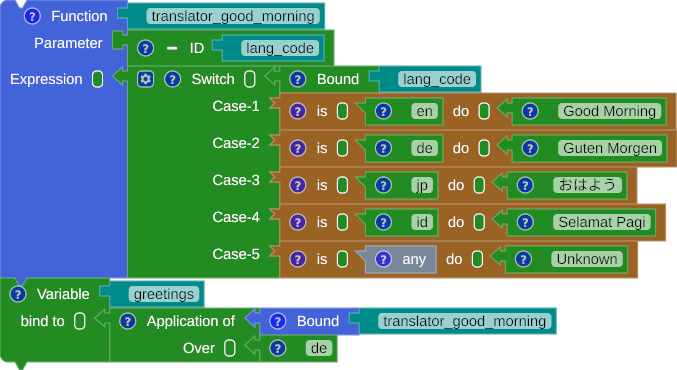Edit the 'Unknown' text field
The width and height of the screenshot is (677, 370).
[x=587, y=259]
